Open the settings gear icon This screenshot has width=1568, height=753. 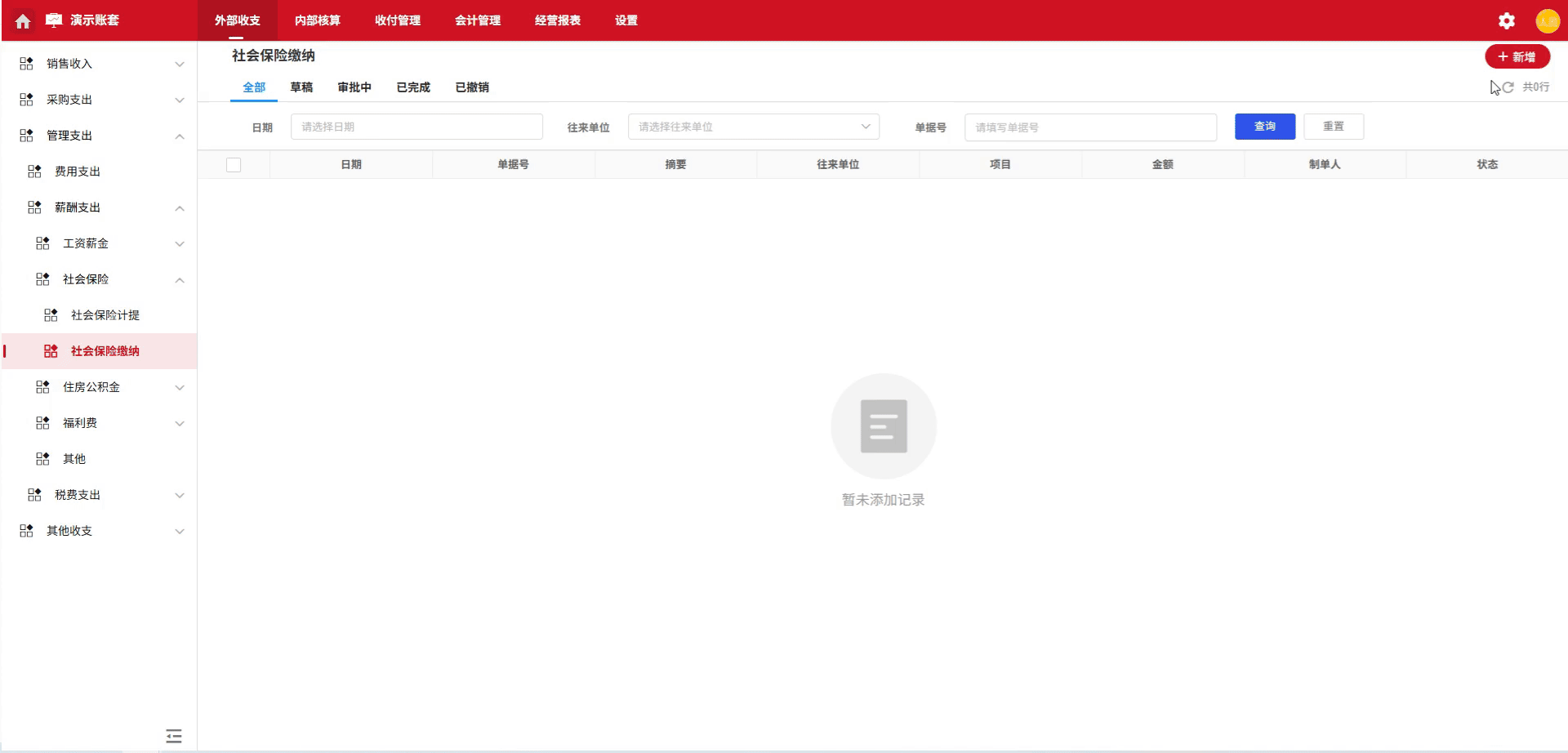1506,20
